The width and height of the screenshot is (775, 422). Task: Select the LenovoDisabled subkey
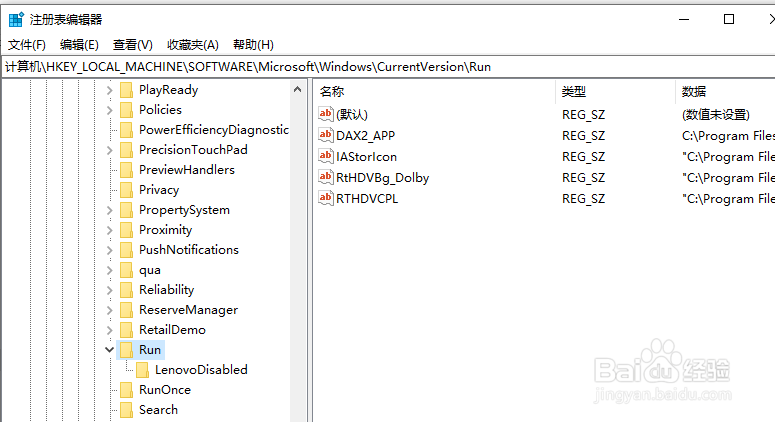click(x=201, y=370)
